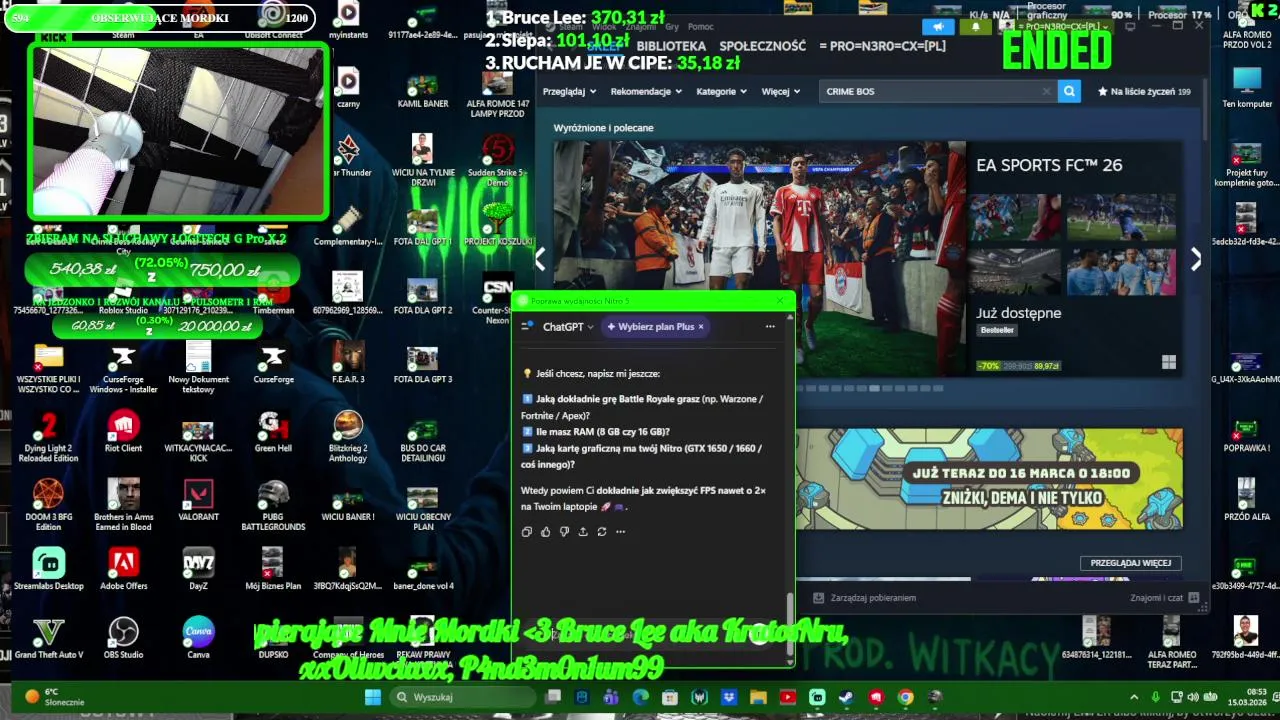Click YouTube icon in taskbar
The width and height of the screenshot is (1280, 720).
pos(787,697)
